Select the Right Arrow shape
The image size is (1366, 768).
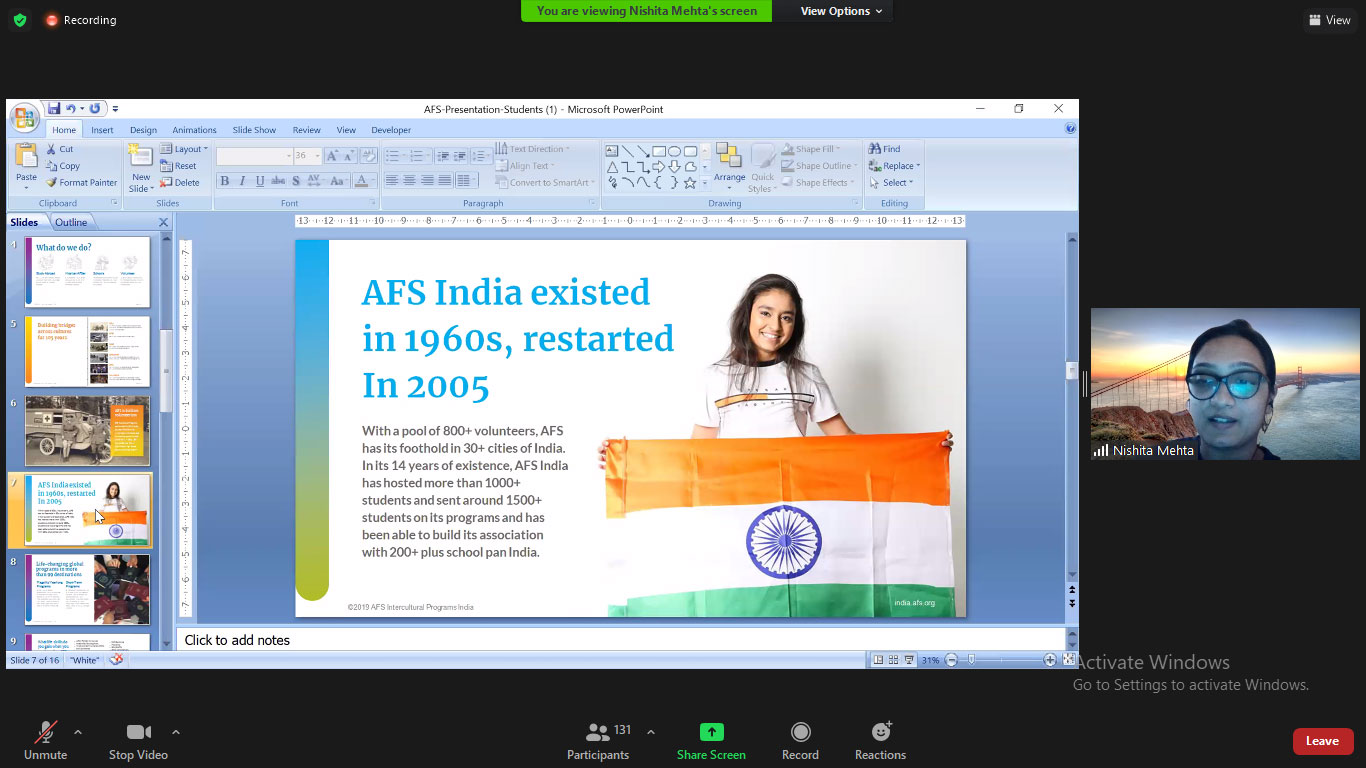click(659, 167)
